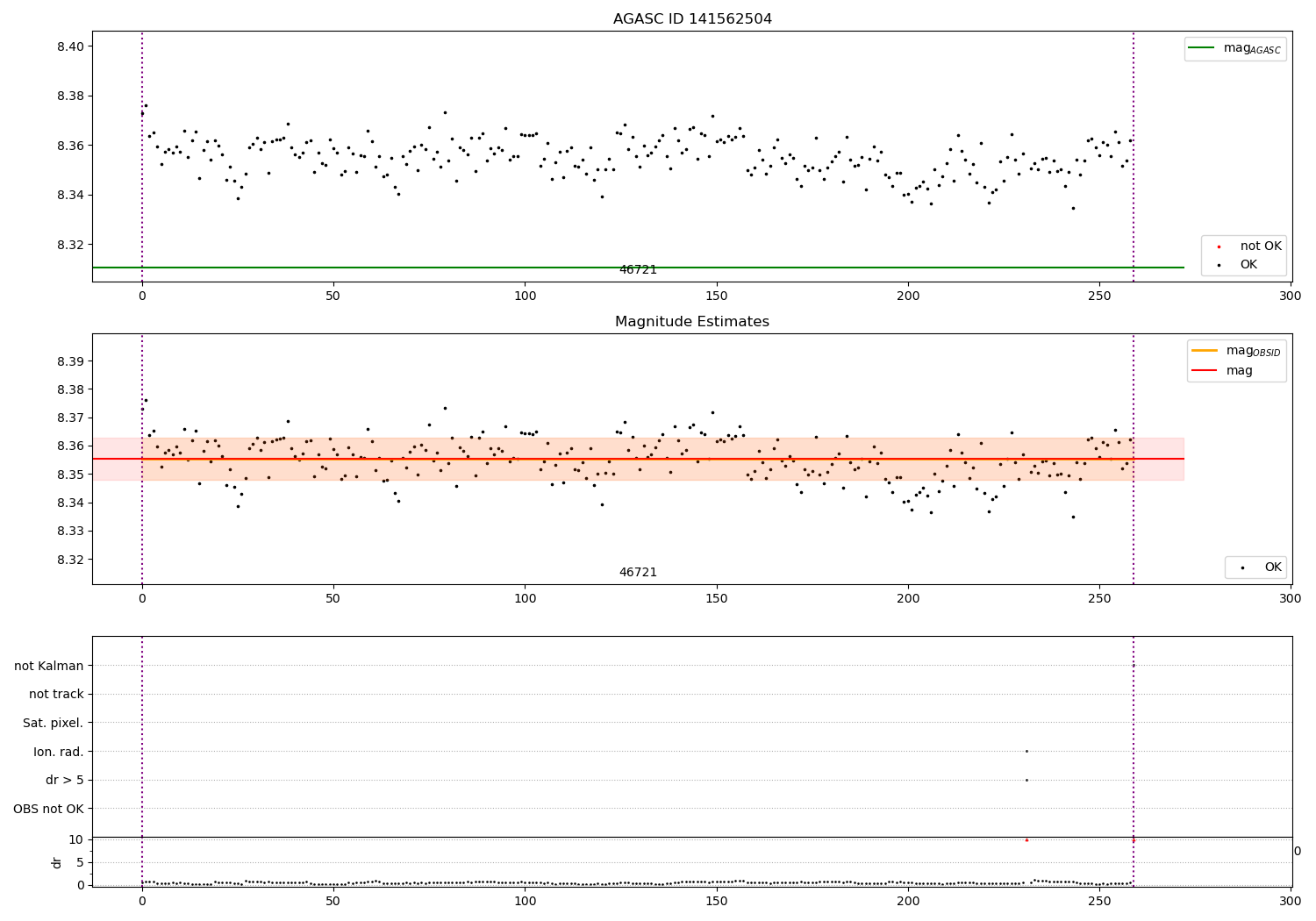1316x921 pixels.
Task: Click the 5 tick on the dr axis
Action: click(81, 862)
